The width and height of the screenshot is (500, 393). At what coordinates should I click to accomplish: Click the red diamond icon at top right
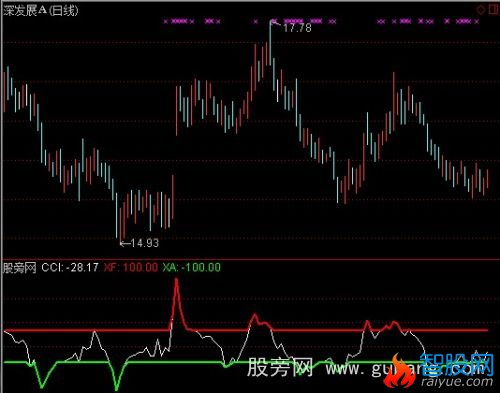click(480, 10)
